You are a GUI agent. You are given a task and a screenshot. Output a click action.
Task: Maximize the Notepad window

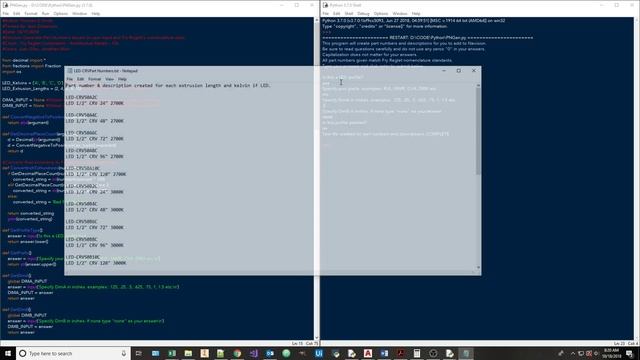pyautogui.click(x=459, y=71)
